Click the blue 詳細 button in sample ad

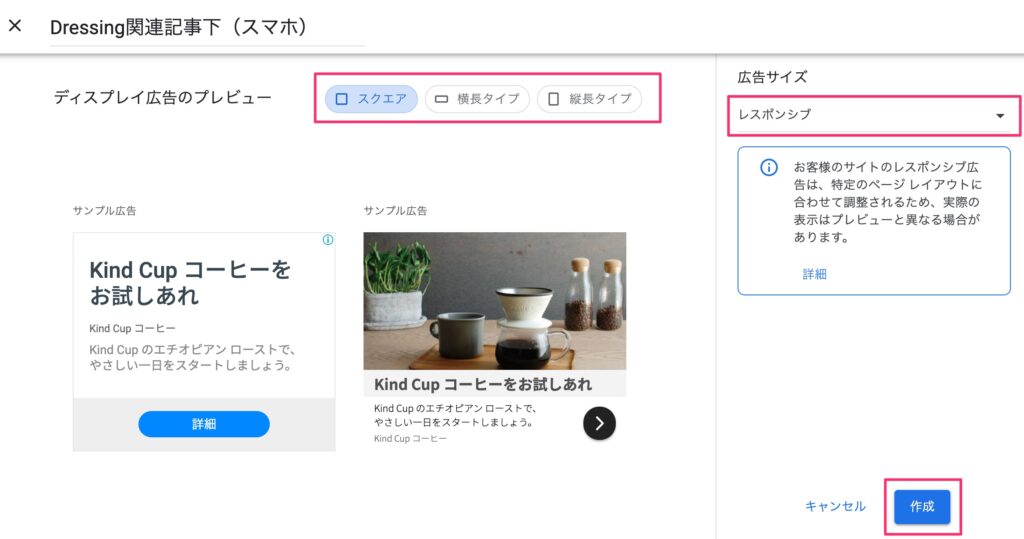(x=204, y=424)
